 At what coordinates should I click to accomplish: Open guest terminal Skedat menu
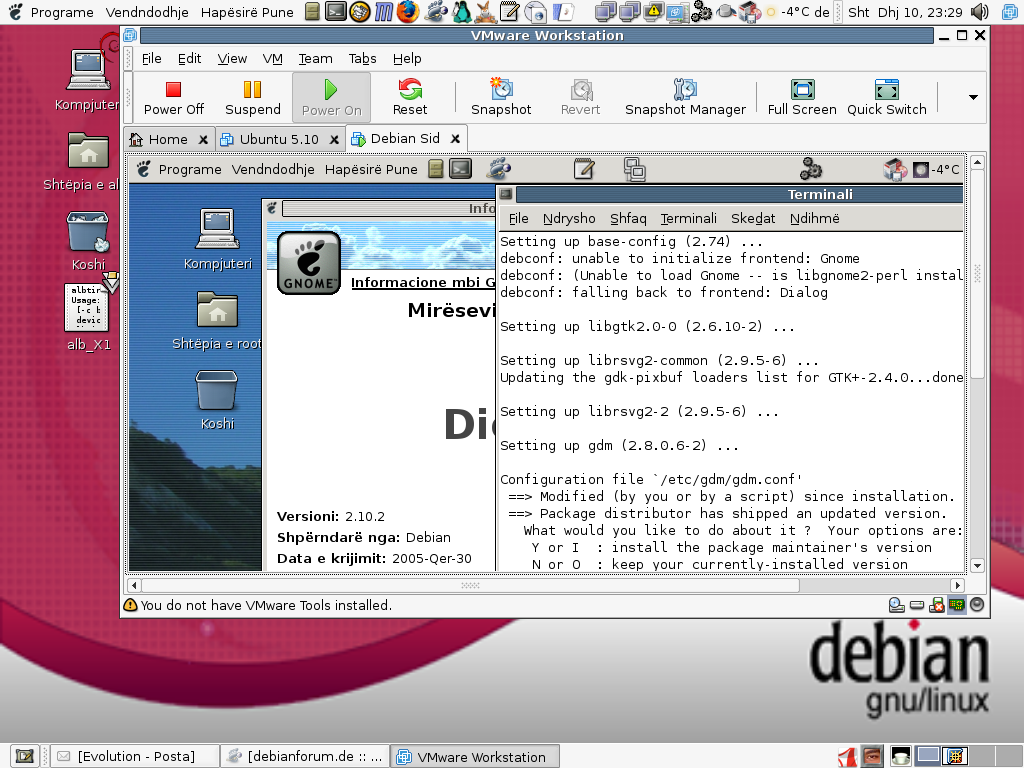pyautogui.click(x=753, y=219)
